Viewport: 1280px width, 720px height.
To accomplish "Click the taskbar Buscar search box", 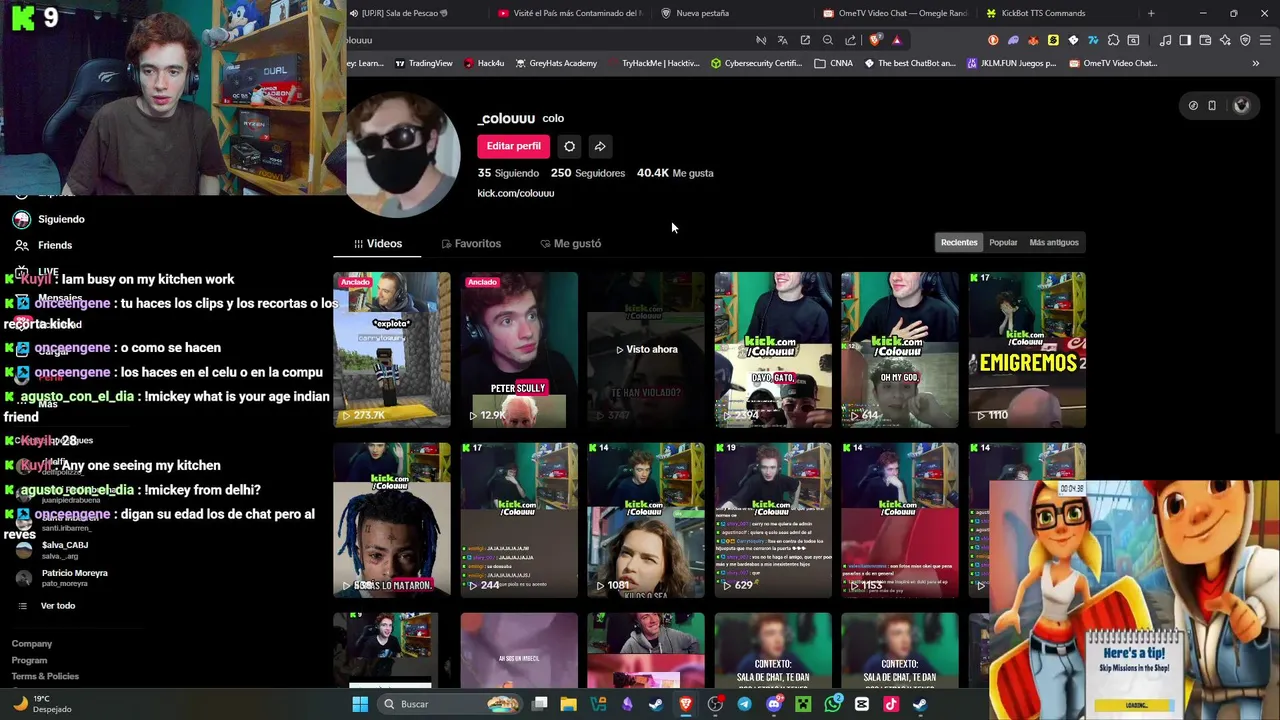I will click(450, 704).
